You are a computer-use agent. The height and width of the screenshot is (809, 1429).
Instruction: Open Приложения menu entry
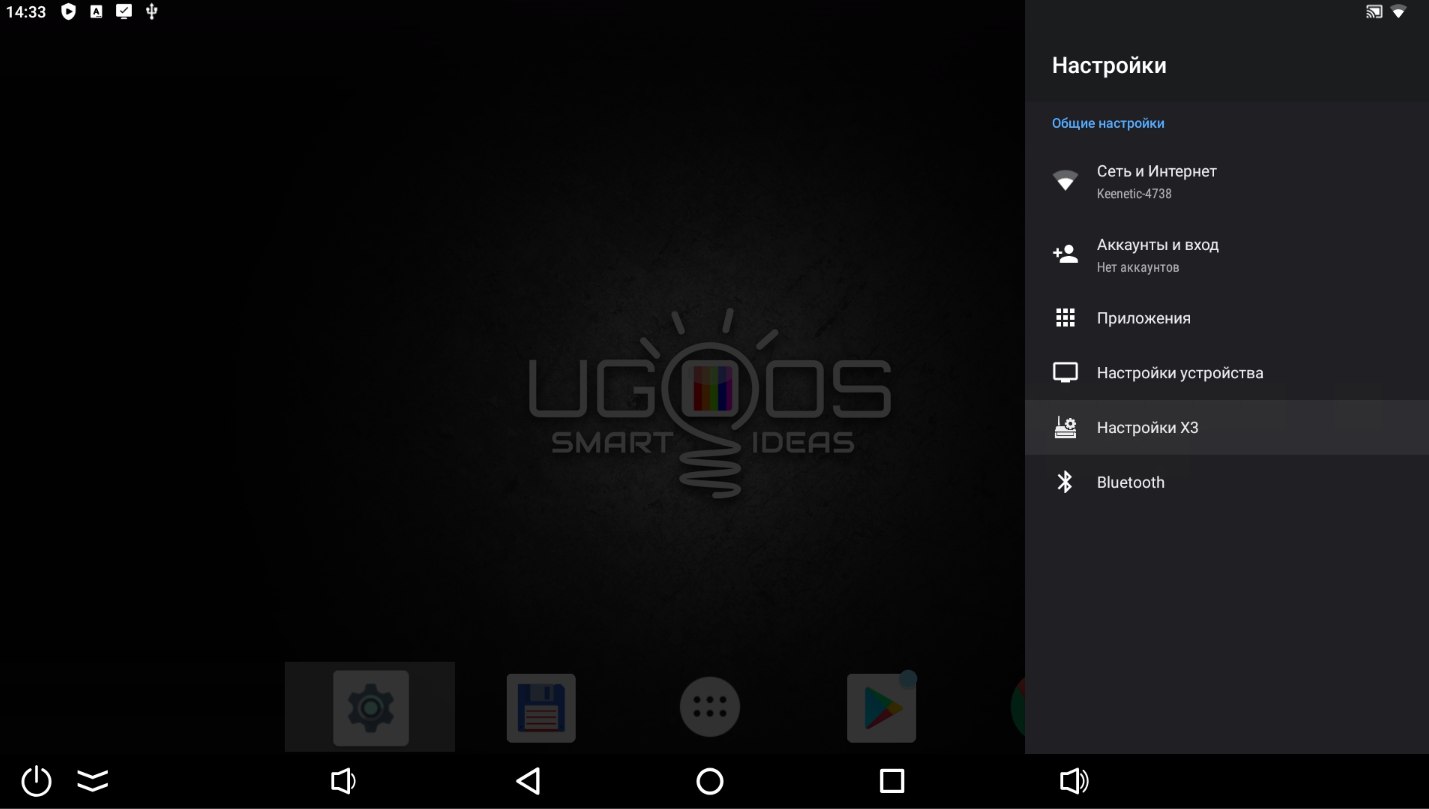coord(1227,318)
